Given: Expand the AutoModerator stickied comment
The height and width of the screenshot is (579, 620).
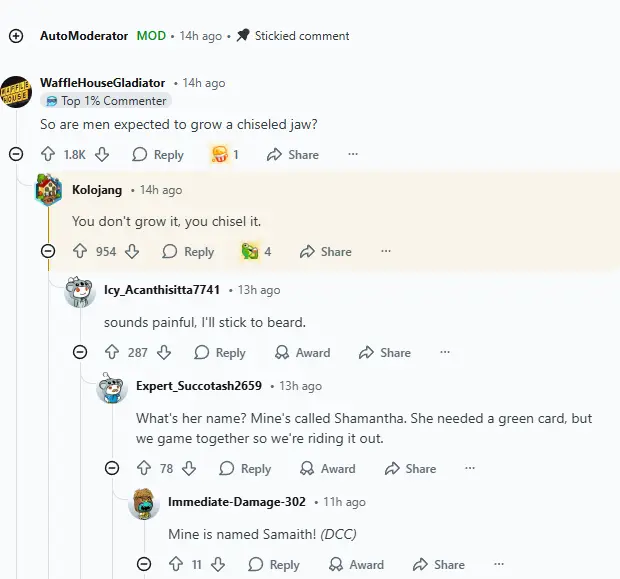Looking at the screenshot, I should pos(16,36).
